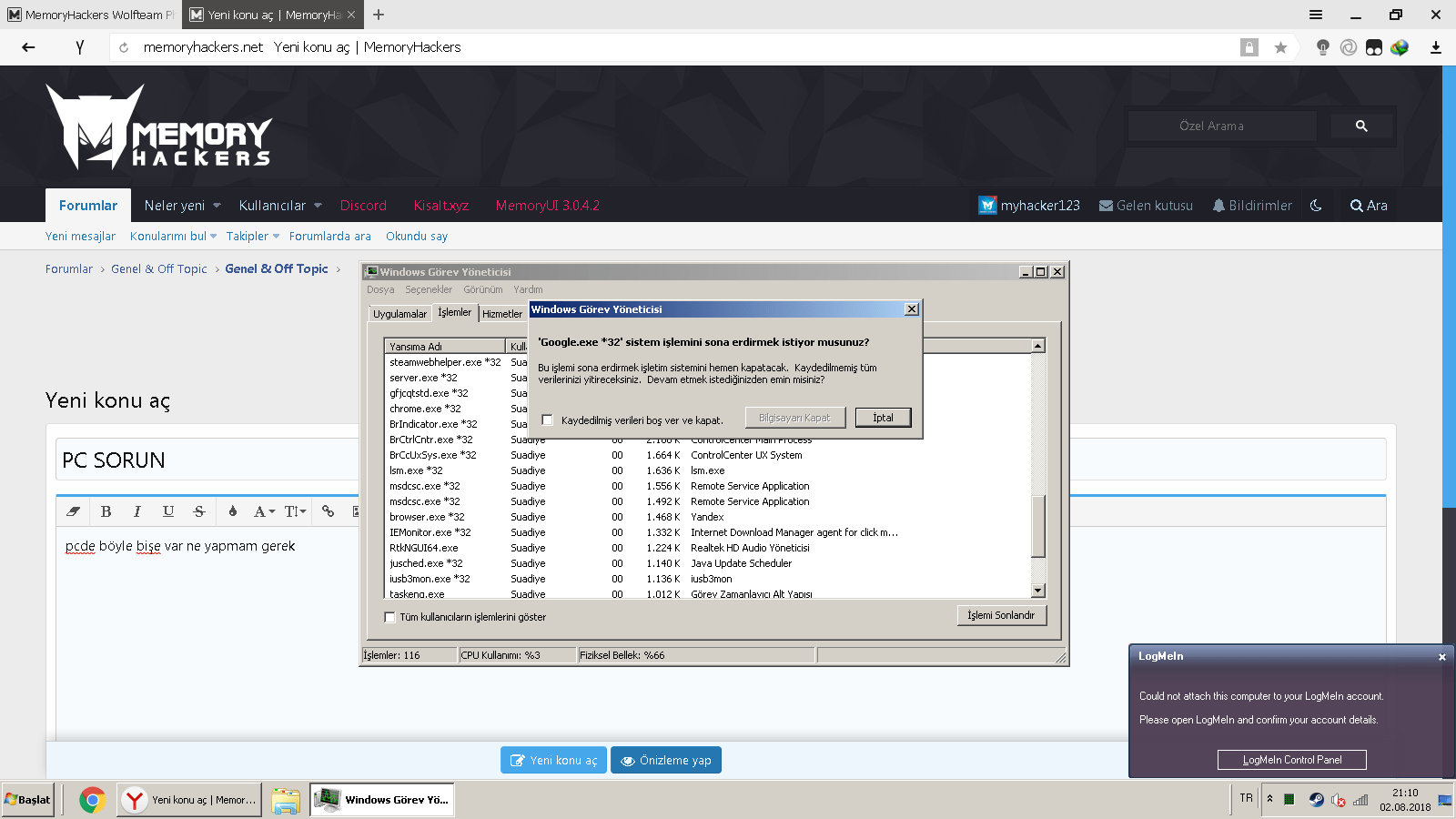
Task: Insert a link using the chain icon
Action: (x=328, y=511)
